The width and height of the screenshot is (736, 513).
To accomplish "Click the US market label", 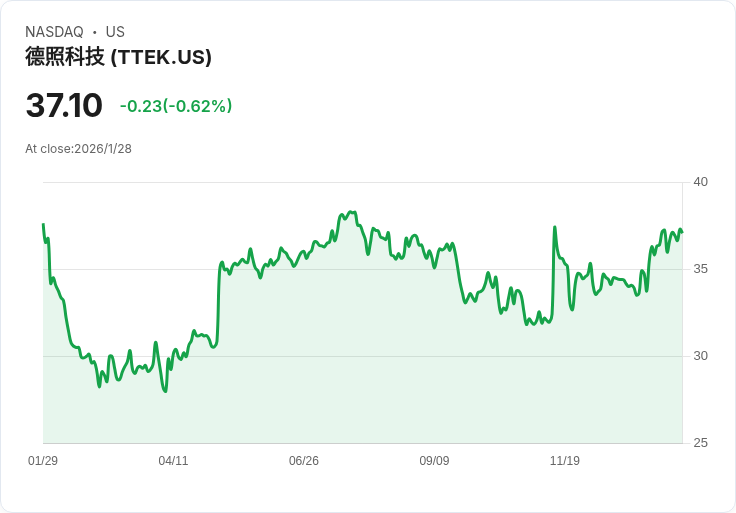I will tap(115, 32).
